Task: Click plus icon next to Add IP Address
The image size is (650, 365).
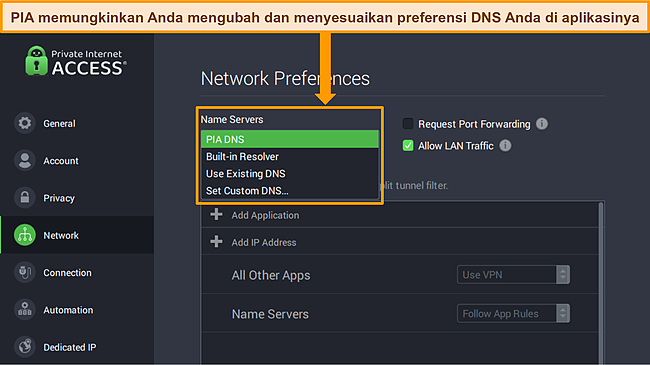Action: click(216, 241)
